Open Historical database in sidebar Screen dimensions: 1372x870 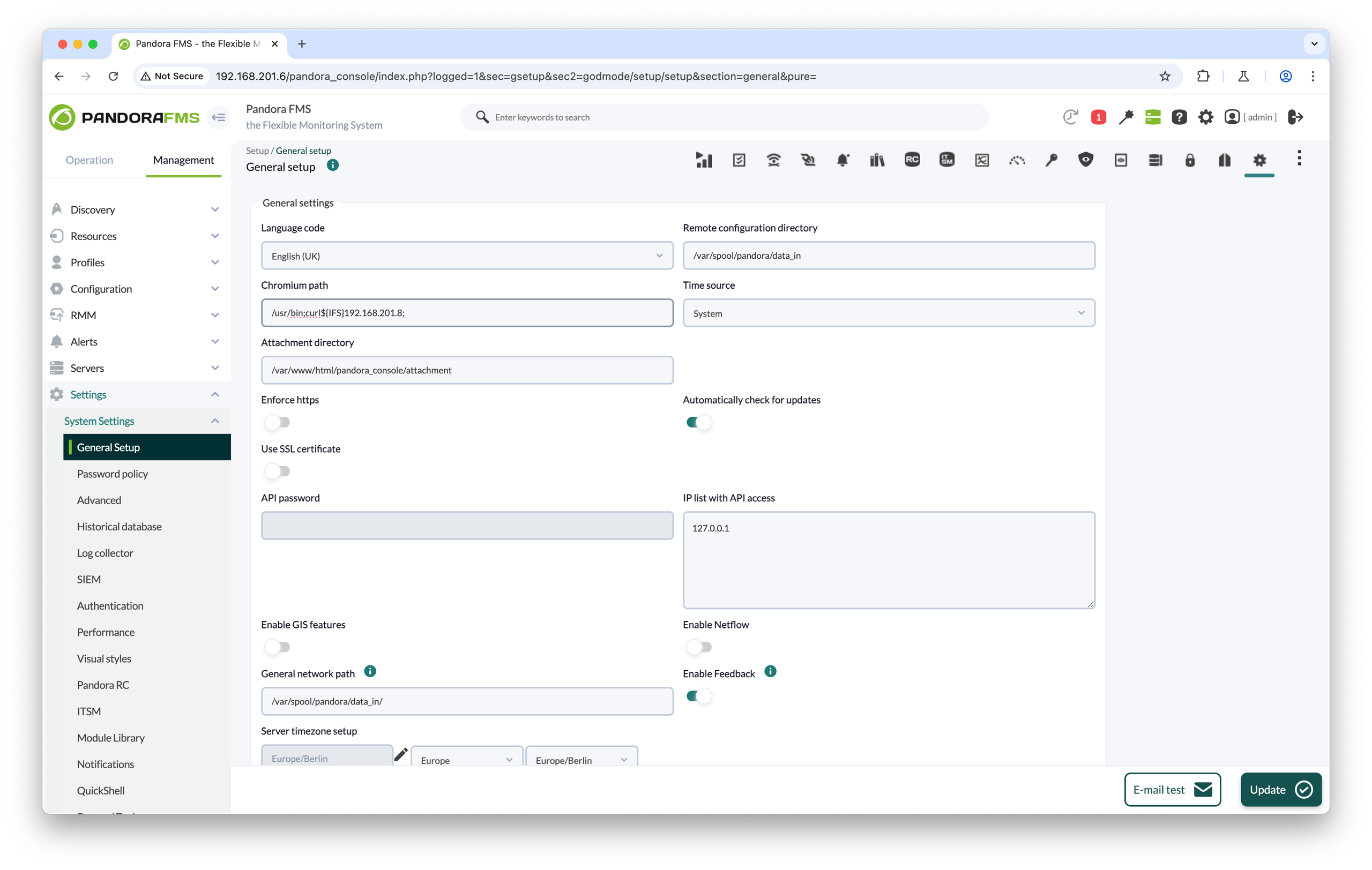pyautogui.click(x=119, y=527)
